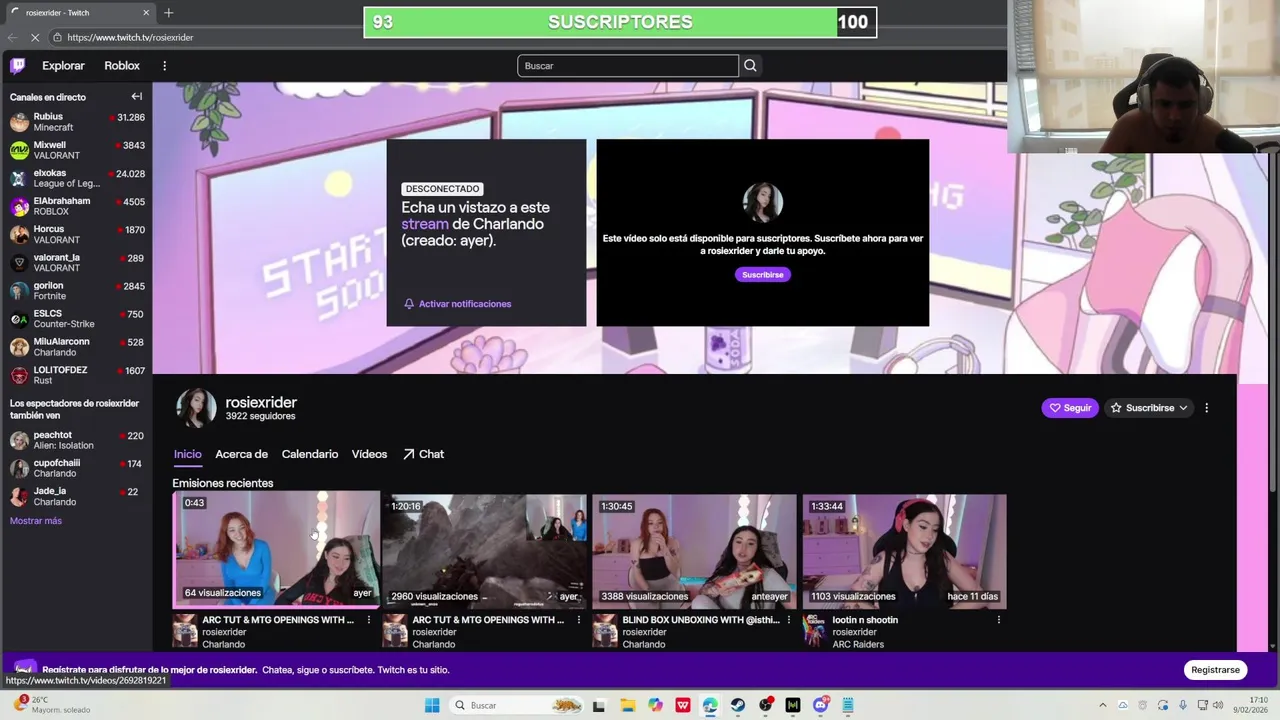1280x720 pixels.
Task: Open the 0:43 recent broadcast thumbnail
Action: (276, 549)
